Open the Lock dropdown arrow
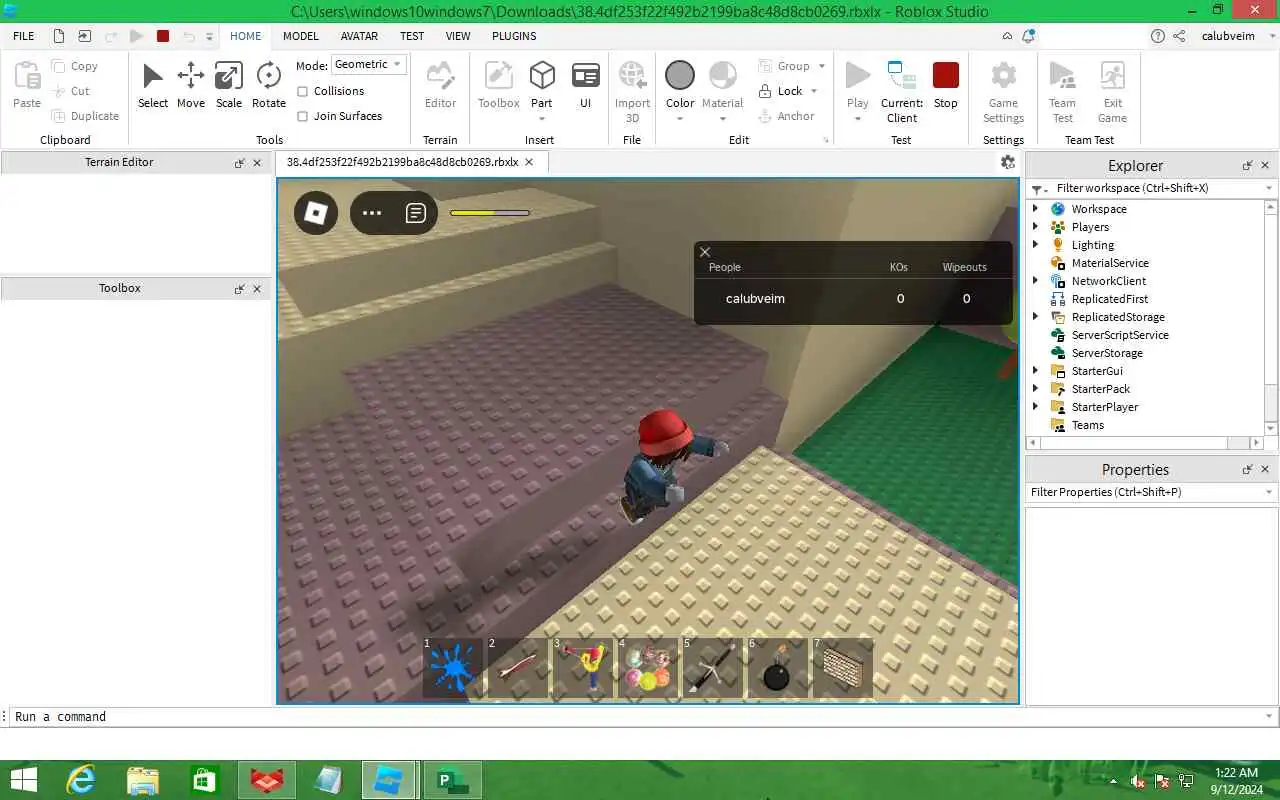 click(814, 91)
